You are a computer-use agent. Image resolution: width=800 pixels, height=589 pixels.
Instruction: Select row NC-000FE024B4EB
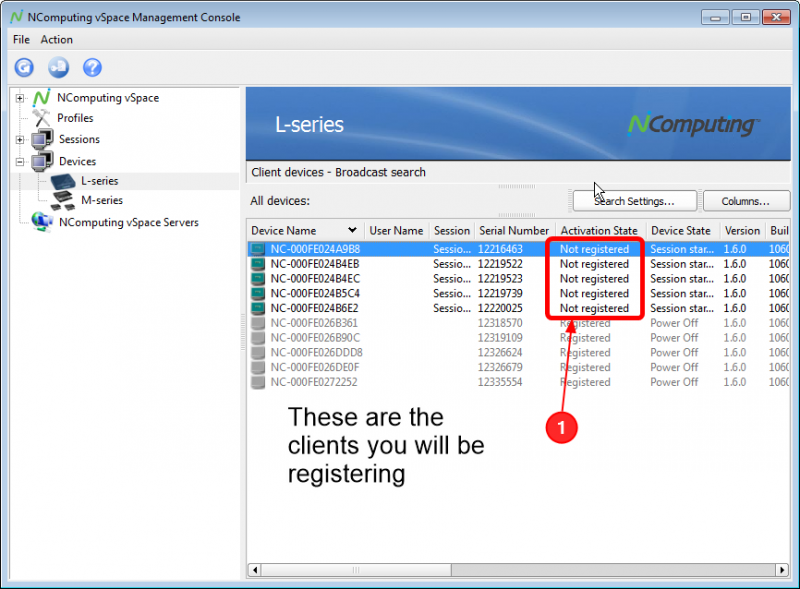click(x=518, y=264)
